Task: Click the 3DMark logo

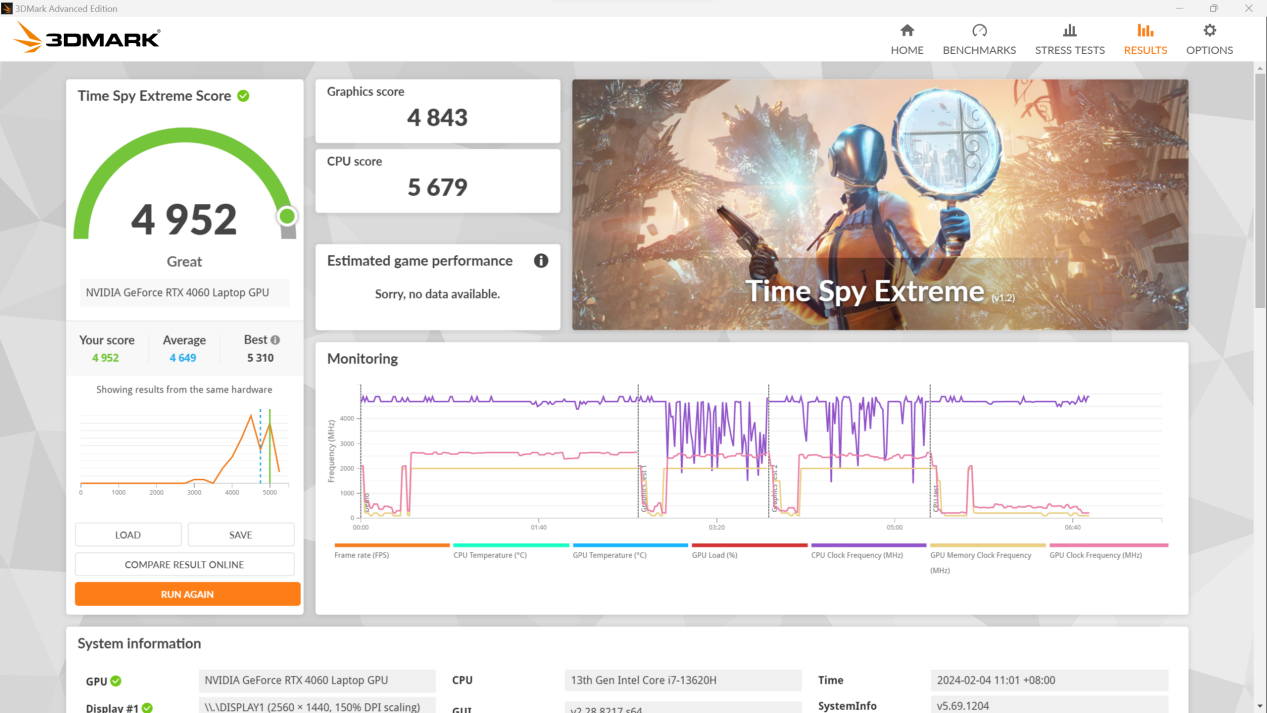Action: 87,39
